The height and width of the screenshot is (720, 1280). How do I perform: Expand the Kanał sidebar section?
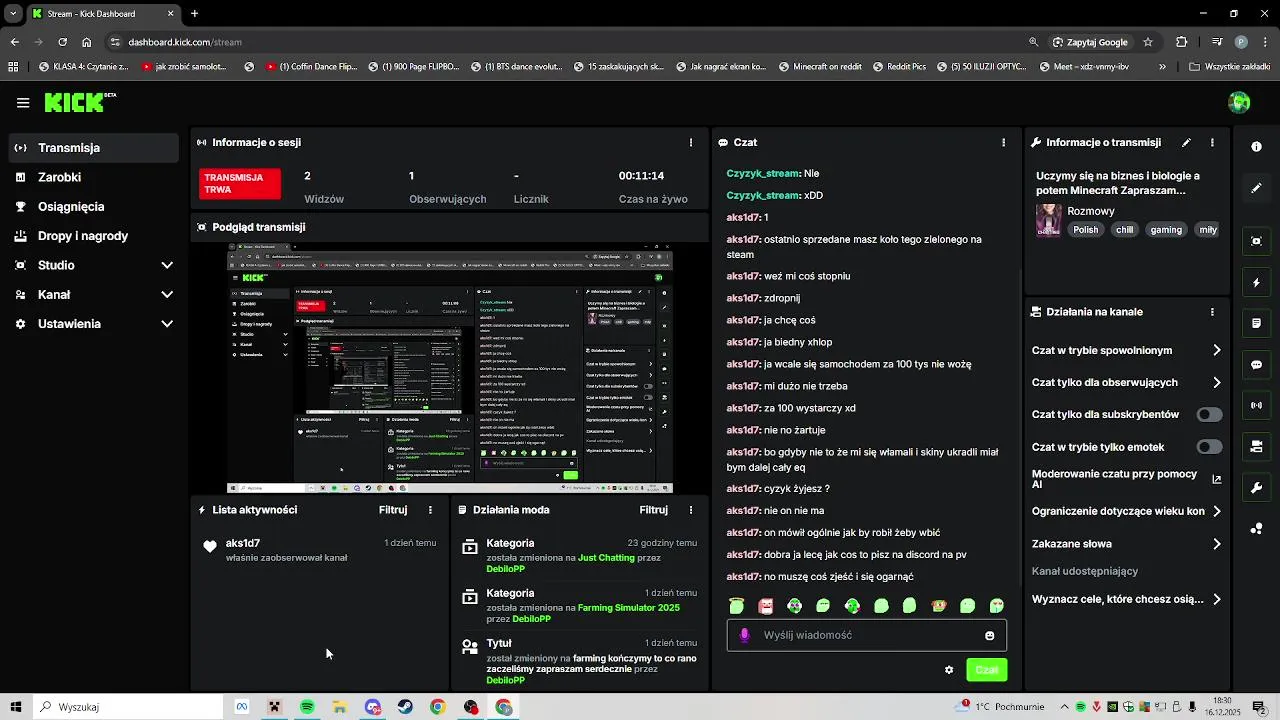(x=94, y=294)
